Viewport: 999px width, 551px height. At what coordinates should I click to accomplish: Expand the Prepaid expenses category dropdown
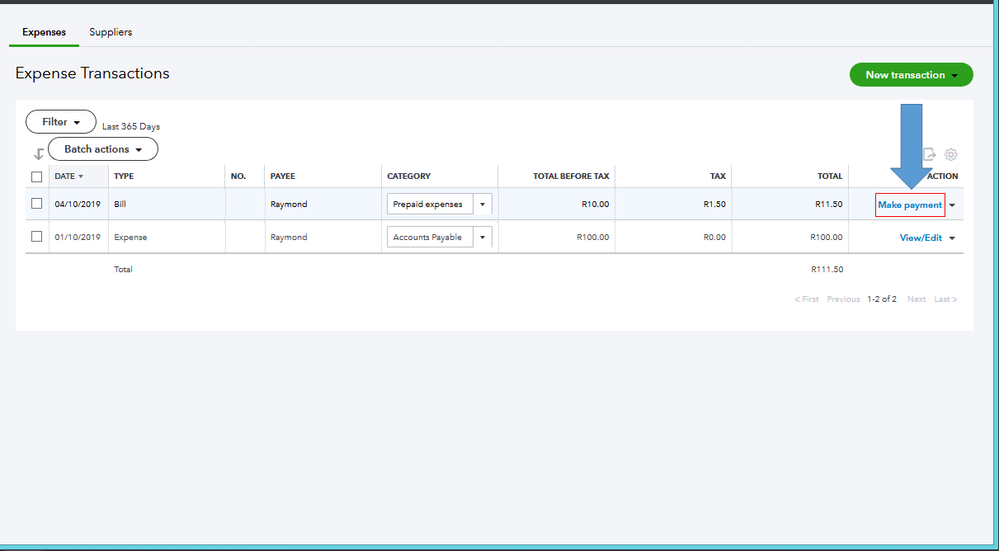click(482, 204)
